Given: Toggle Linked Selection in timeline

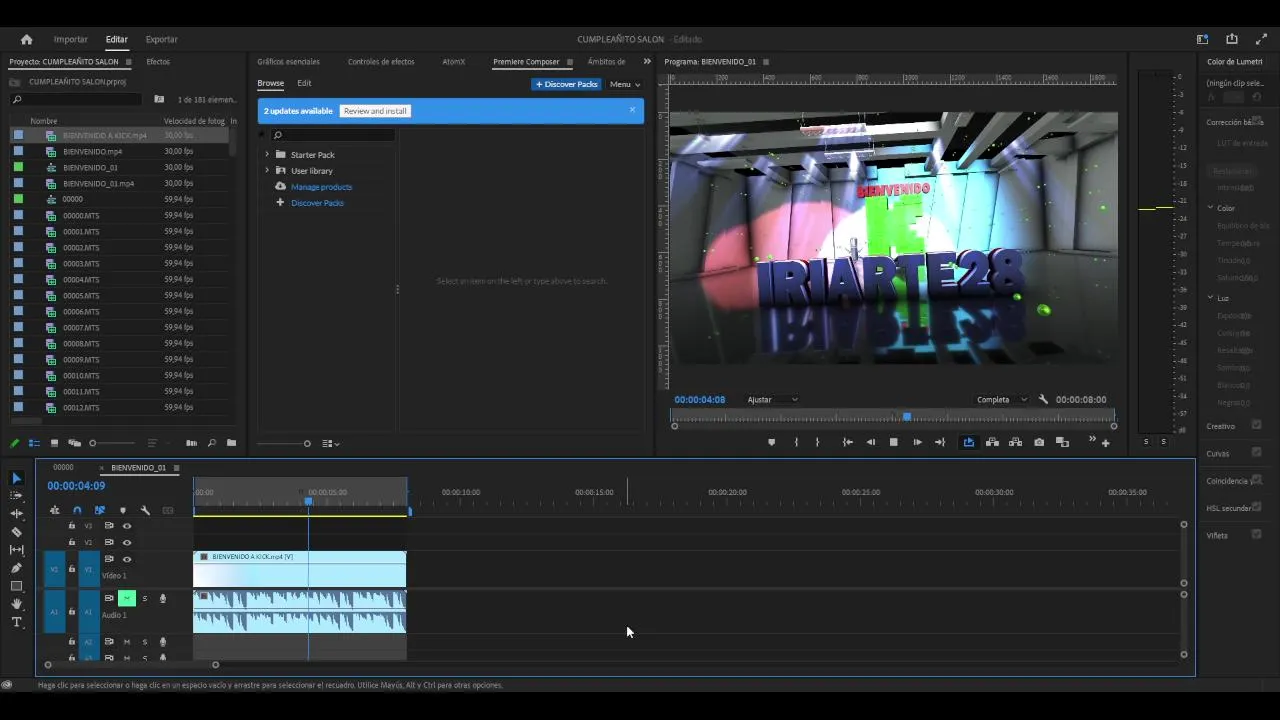Looking at the screenshot, I should point(99,510).
